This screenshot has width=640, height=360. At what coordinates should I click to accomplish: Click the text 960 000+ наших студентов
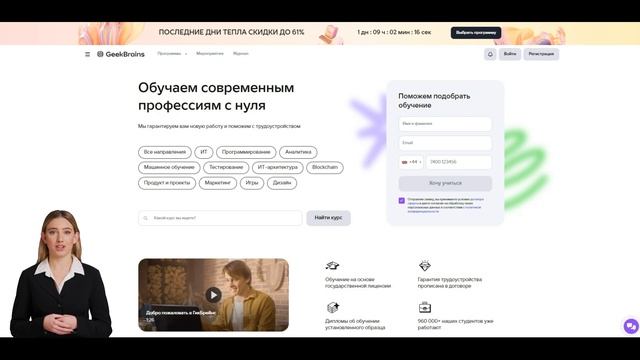pyautogui.click(x=456, y=324)
